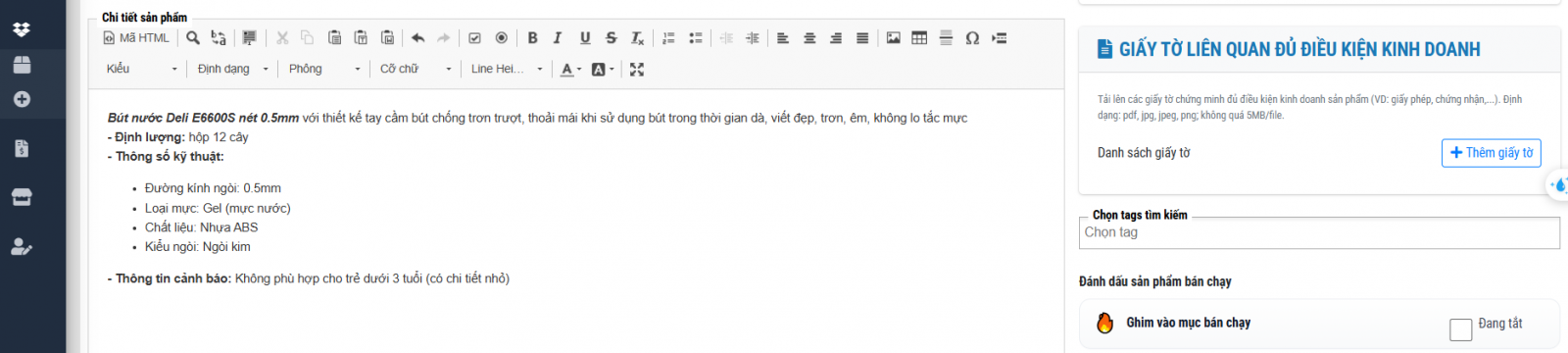Toggle the Ghim vào mục bán chạy checkbox
The height and width of the screenshot is (353, 1568).
tap(1460, 329)
